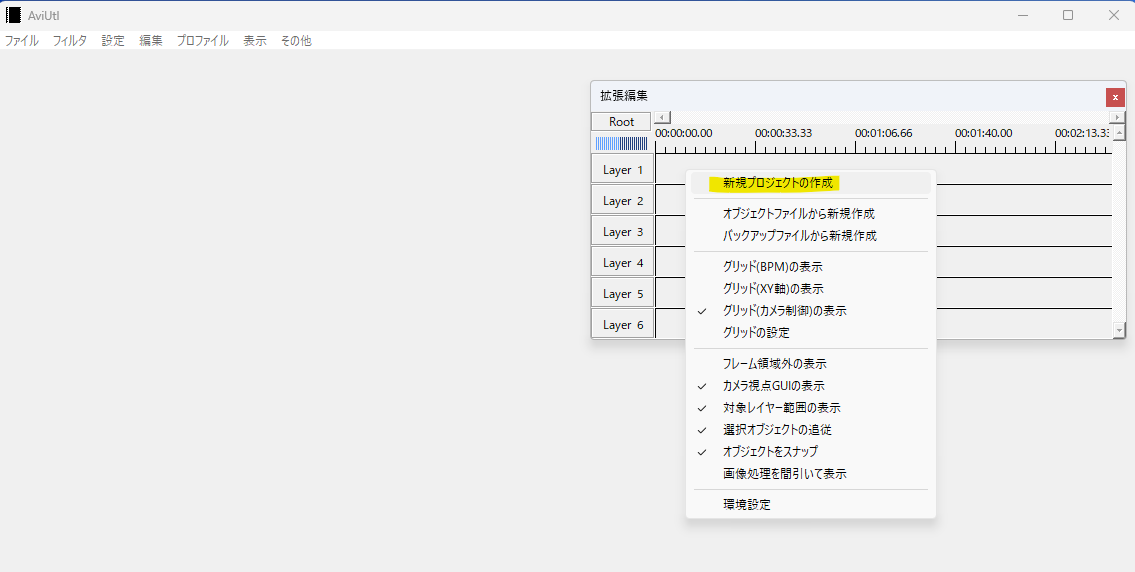Close the 拡張編集 window

coord(1115,97)
